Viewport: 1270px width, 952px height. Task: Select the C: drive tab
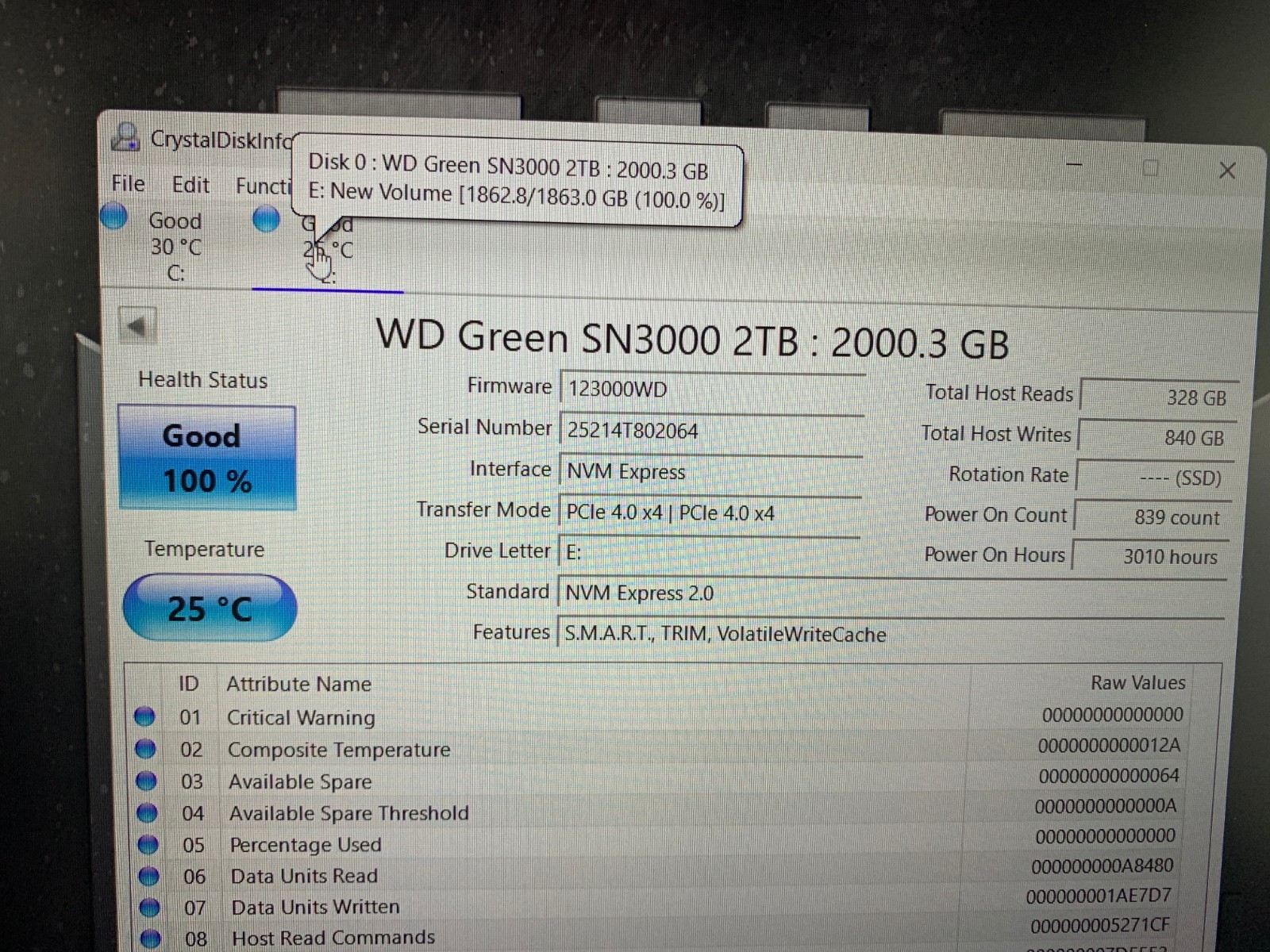(175, 247)
